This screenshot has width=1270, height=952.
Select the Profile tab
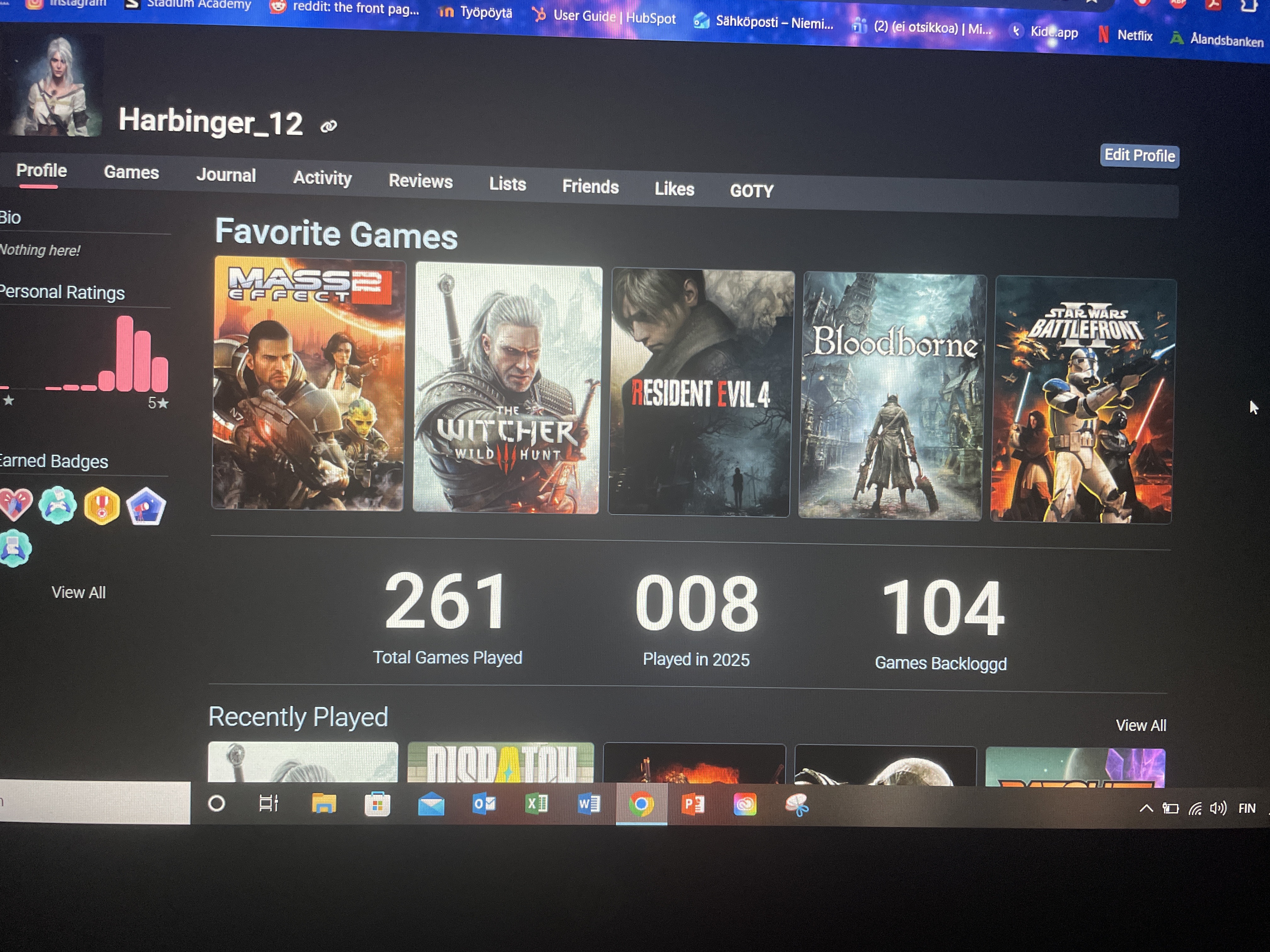pos(41,170)
